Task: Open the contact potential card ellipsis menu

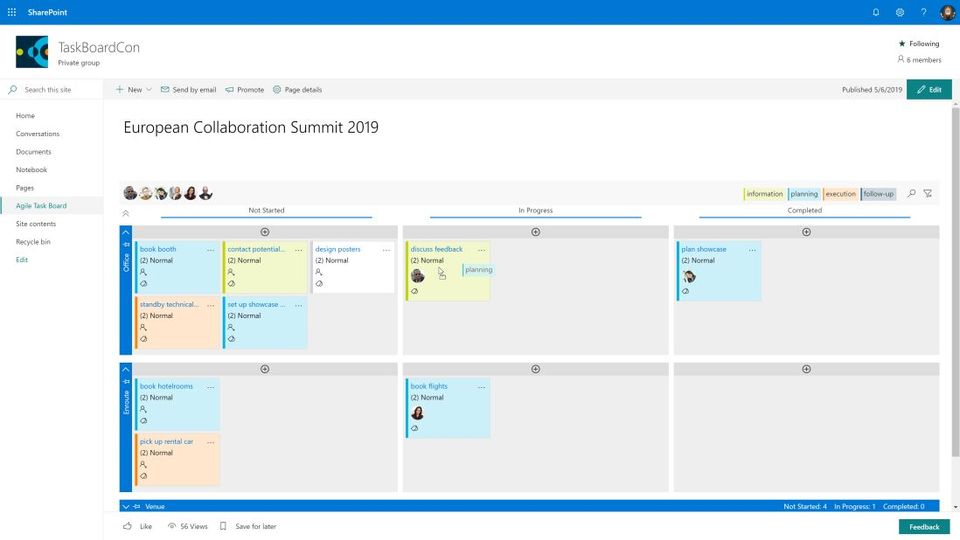Action: 299,250
